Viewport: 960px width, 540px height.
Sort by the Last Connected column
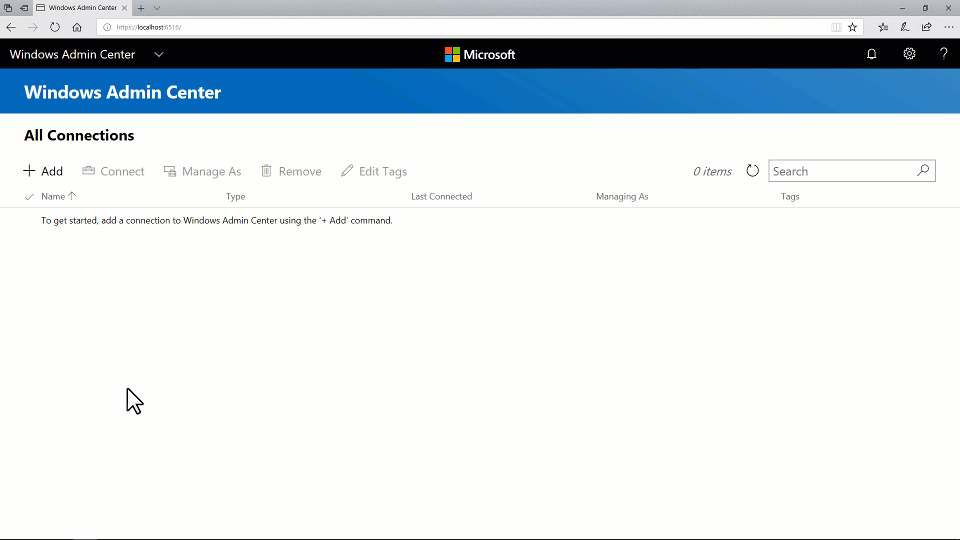[x=441, y=197]
